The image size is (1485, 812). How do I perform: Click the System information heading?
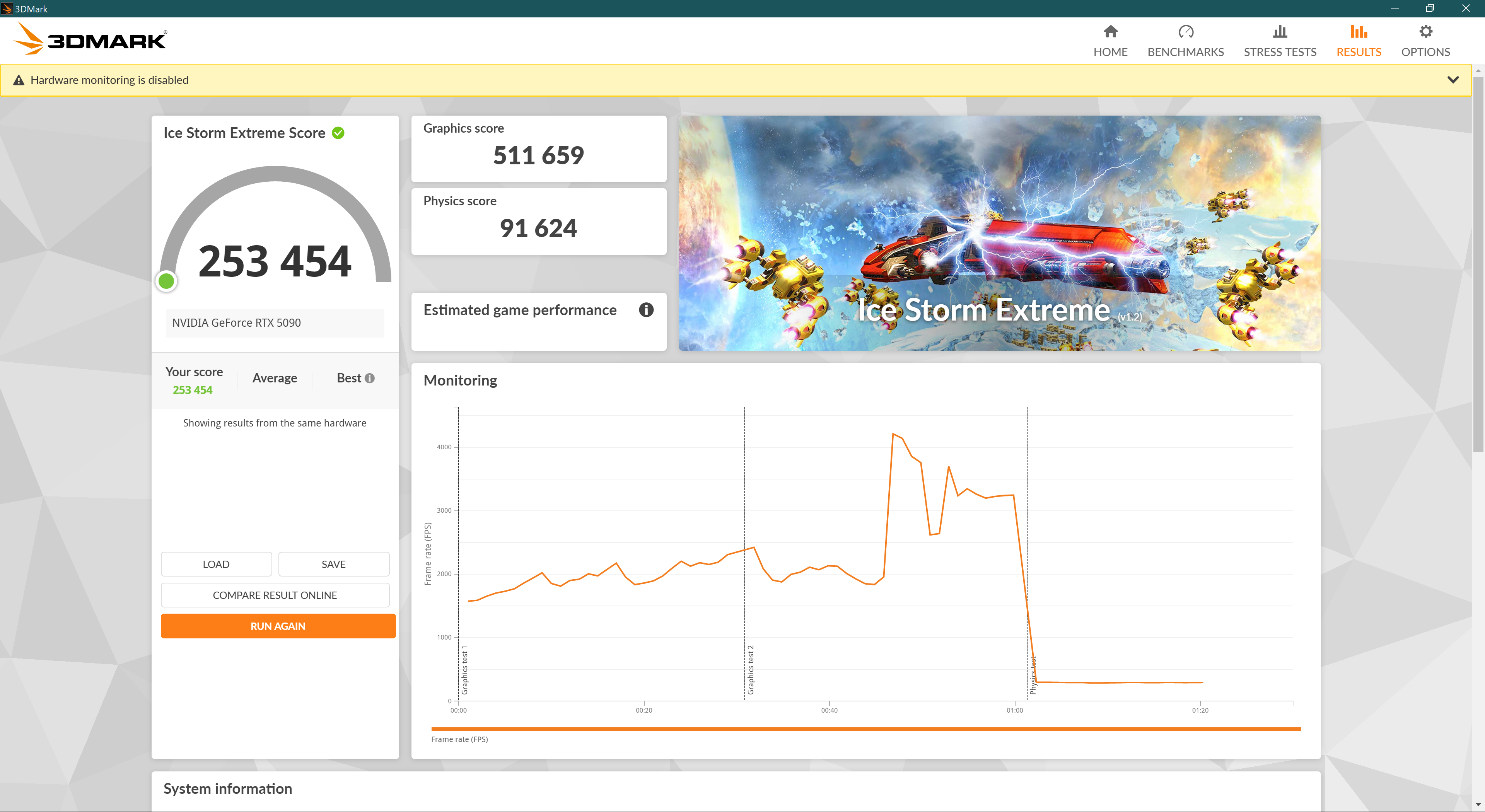[228, 789]
